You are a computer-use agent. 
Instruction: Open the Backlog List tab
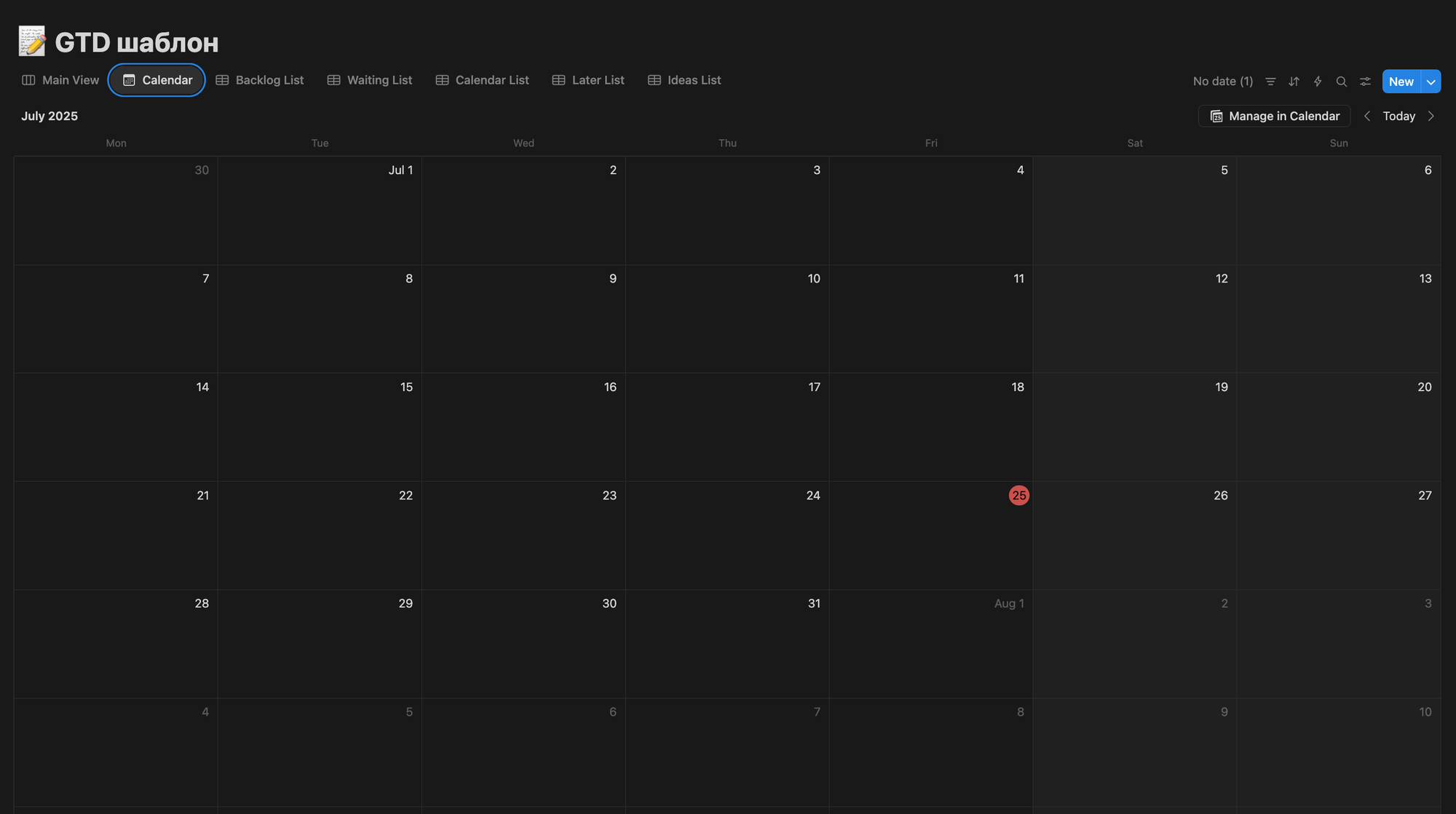pos(260,80)
